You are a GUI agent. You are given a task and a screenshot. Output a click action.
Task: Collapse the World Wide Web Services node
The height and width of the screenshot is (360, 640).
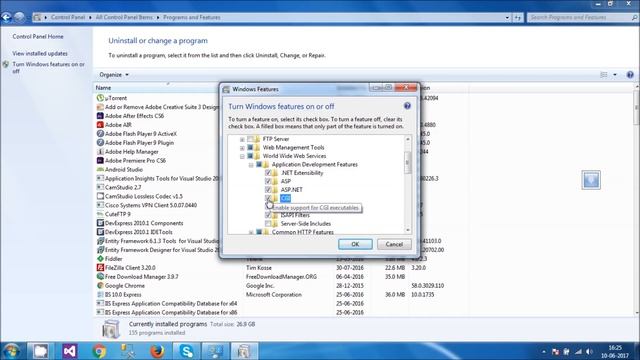click(242, 156)
